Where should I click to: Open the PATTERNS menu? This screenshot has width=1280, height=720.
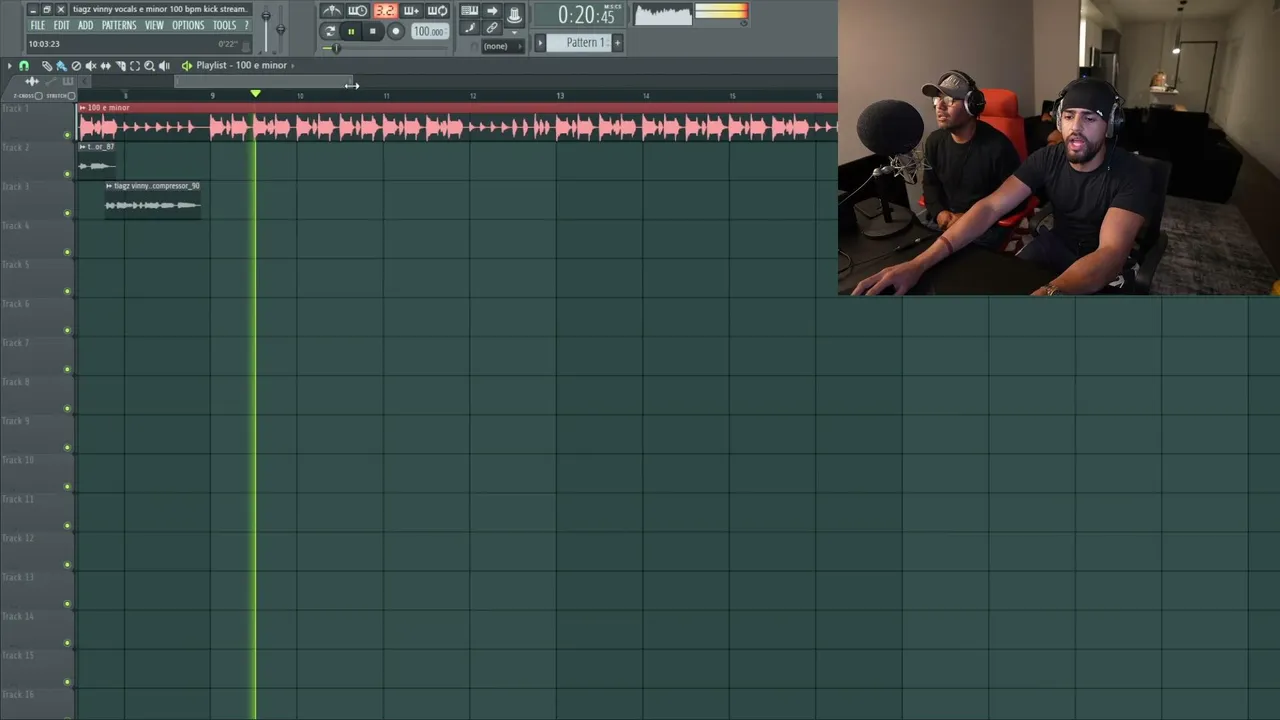[119, 26]
